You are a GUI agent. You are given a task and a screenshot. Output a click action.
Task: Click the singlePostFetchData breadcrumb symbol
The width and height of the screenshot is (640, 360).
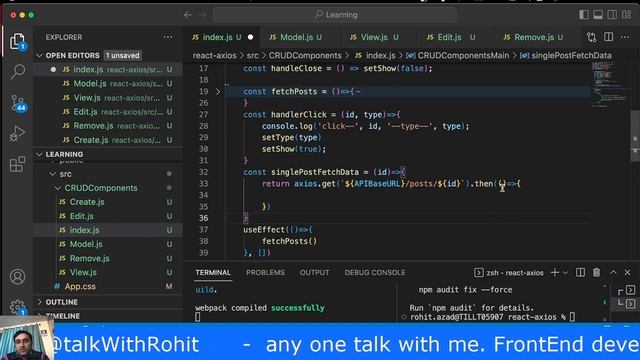(571, 56)
